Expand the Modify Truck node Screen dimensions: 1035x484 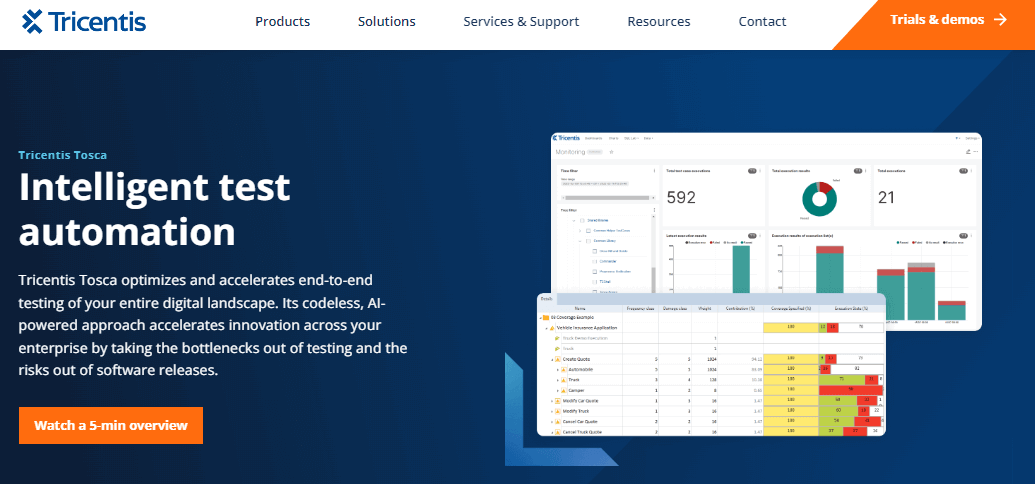click(552, 411)
